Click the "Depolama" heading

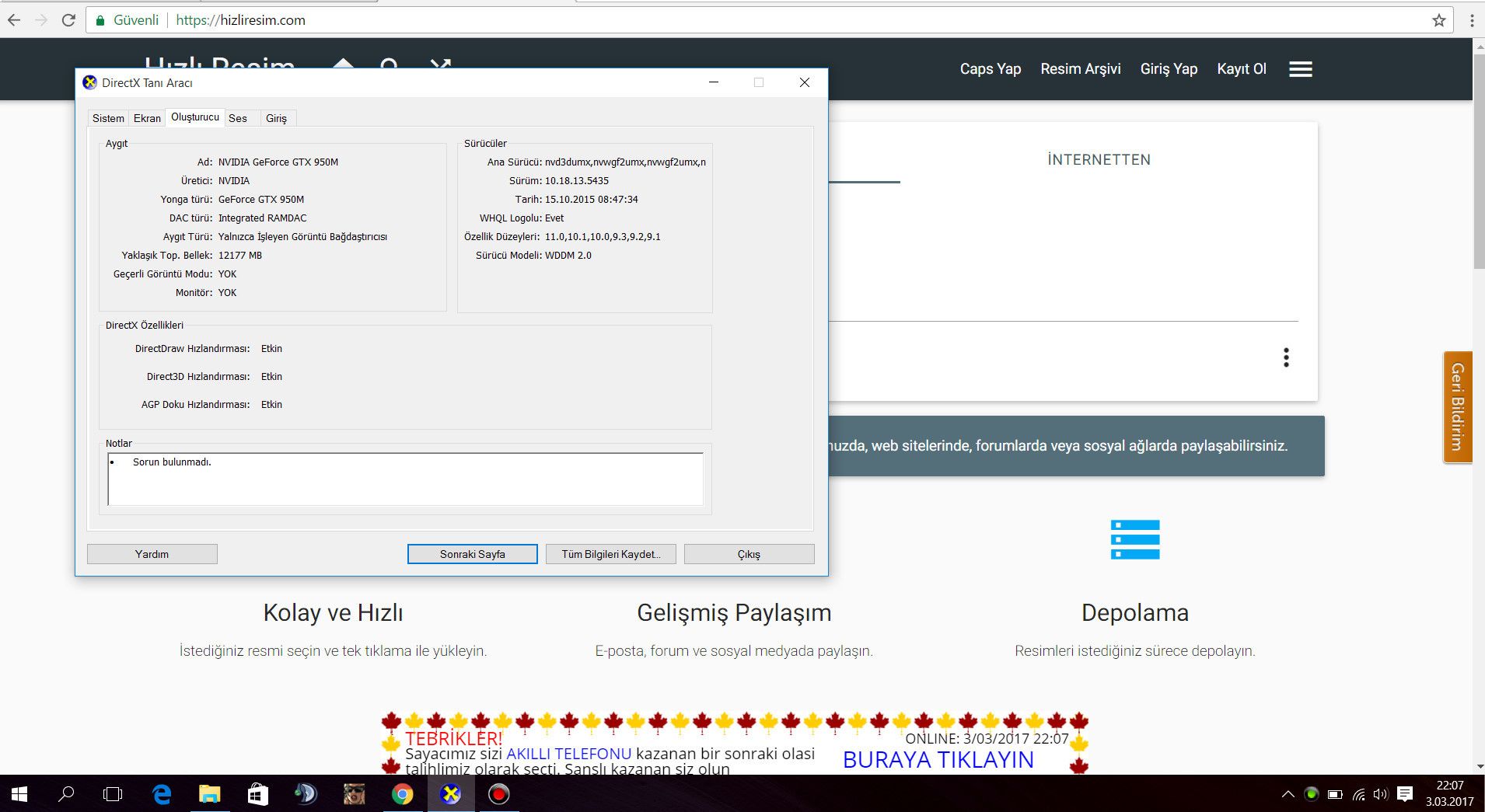1135,613
